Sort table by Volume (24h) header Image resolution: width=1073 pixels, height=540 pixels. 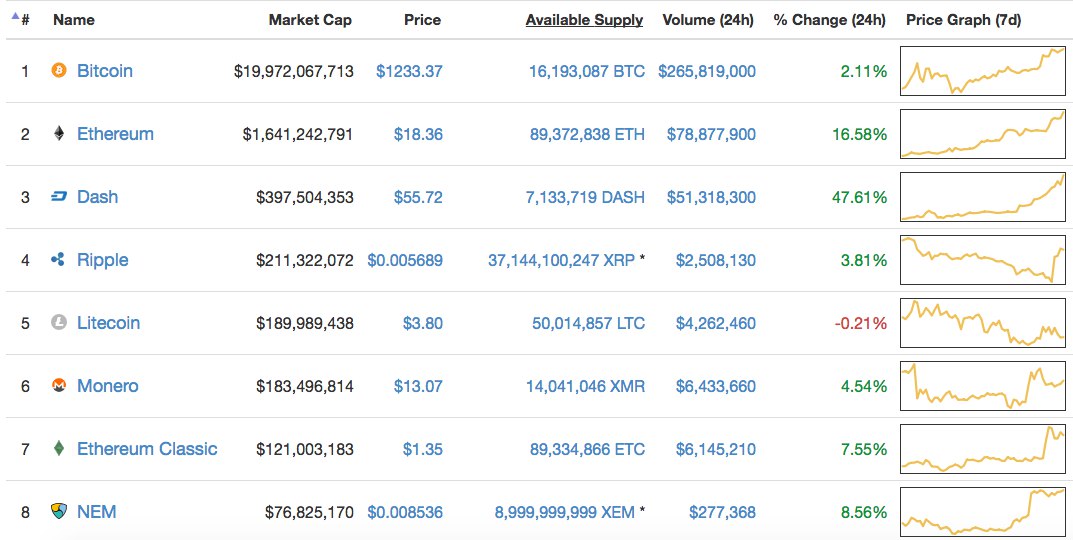tap(708, 20)
